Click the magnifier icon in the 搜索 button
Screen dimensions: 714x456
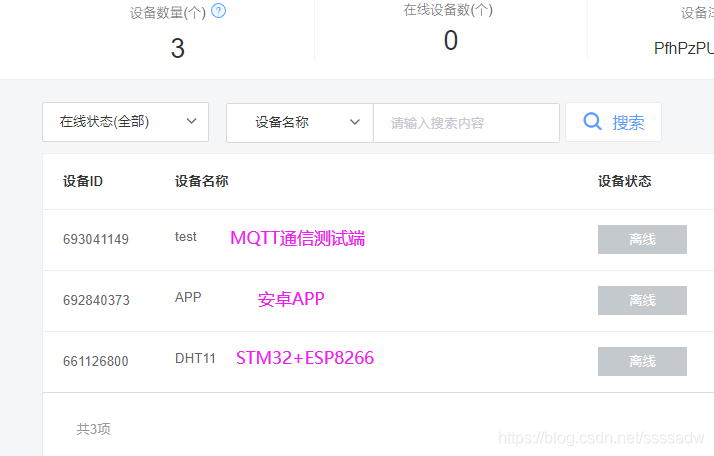592,122
